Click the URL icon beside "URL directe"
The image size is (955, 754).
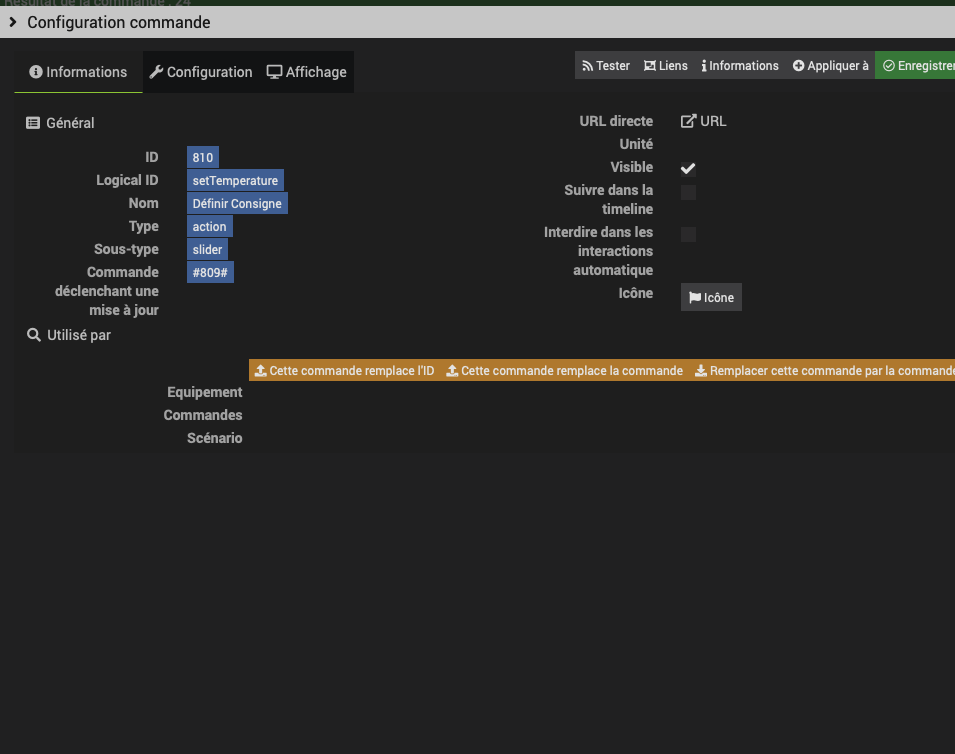tap(689, 120)
